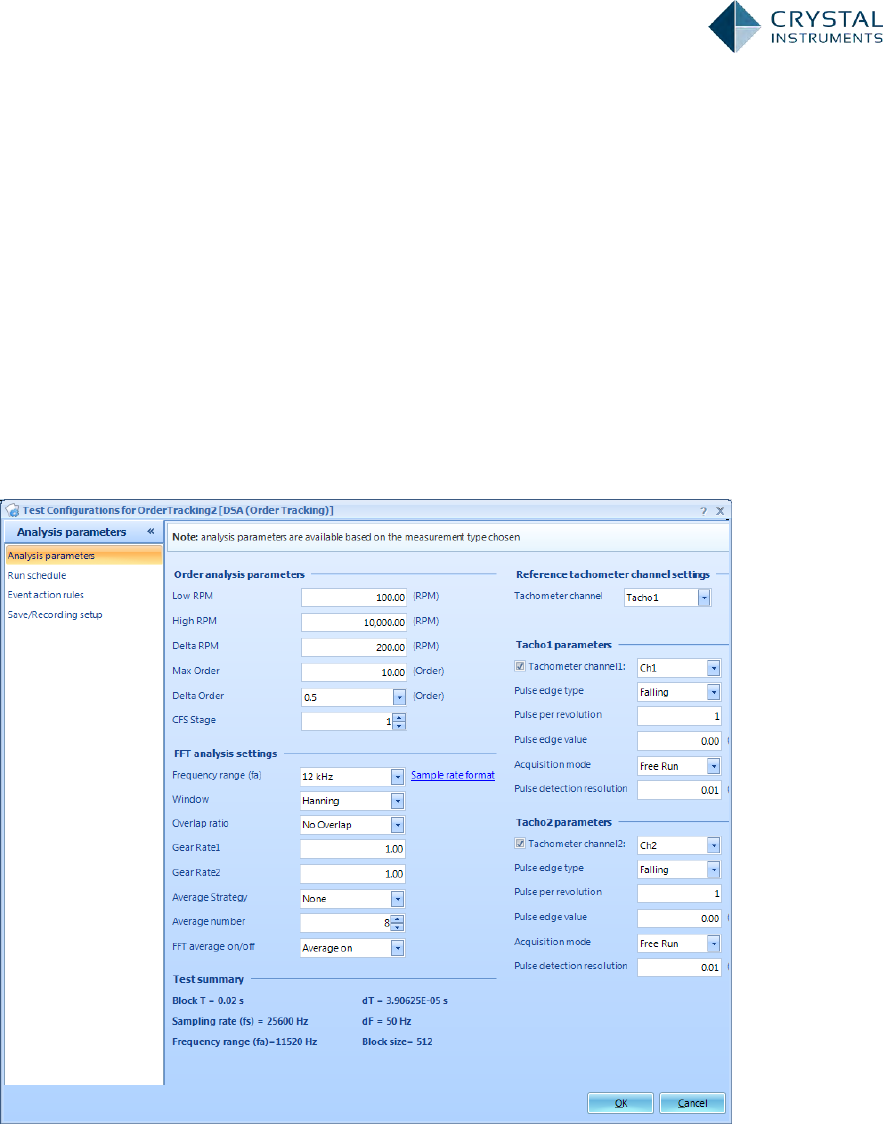Click Tacho1 Pulse detection resolution field
This screenshot has width=883, height=1124.
pos(679,790)
